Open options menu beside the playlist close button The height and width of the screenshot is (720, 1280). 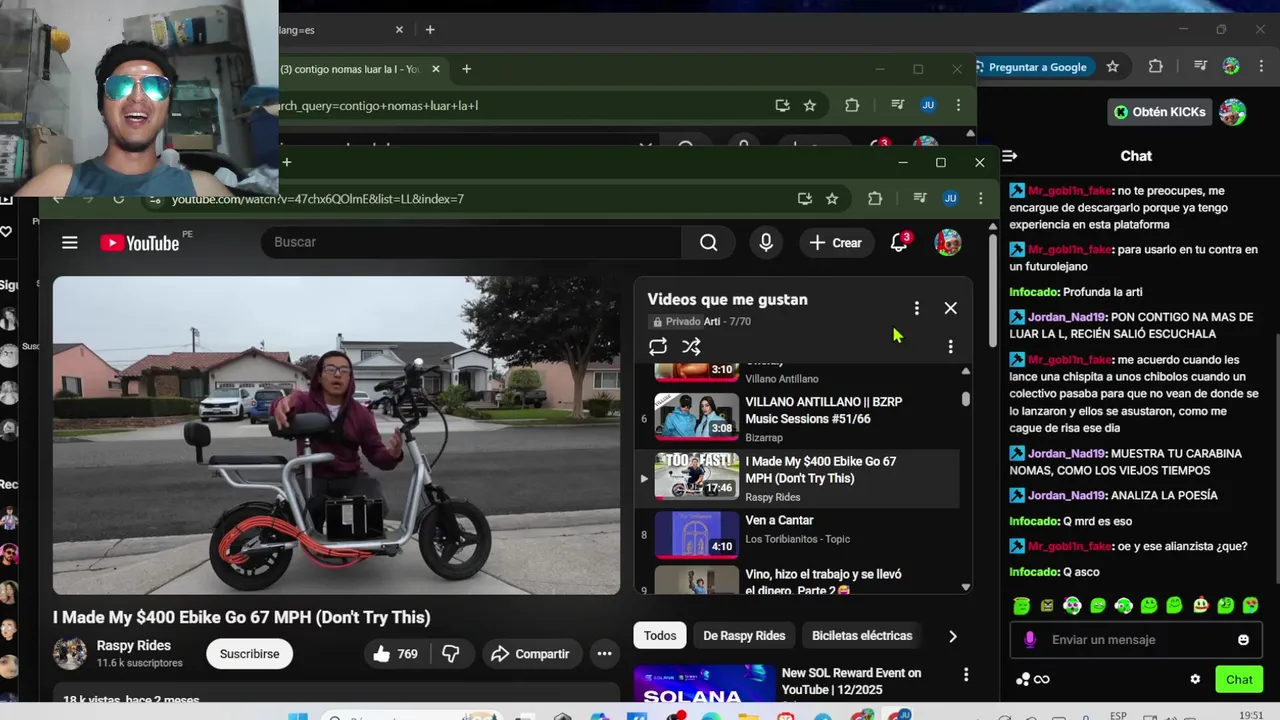pos(916,308)
